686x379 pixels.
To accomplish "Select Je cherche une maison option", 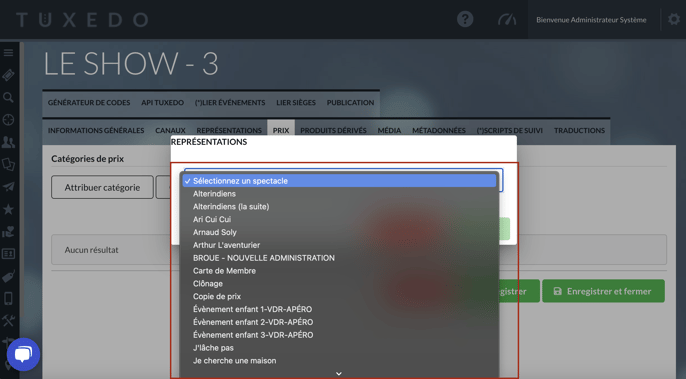I will point(340,361).
